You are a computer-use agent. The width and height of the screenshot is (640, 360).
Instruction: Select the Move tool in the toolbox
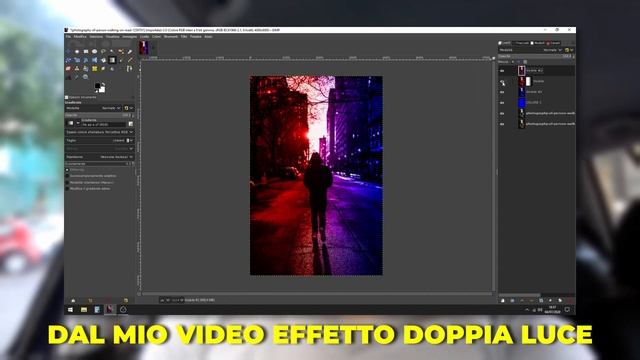pos(68,51)
